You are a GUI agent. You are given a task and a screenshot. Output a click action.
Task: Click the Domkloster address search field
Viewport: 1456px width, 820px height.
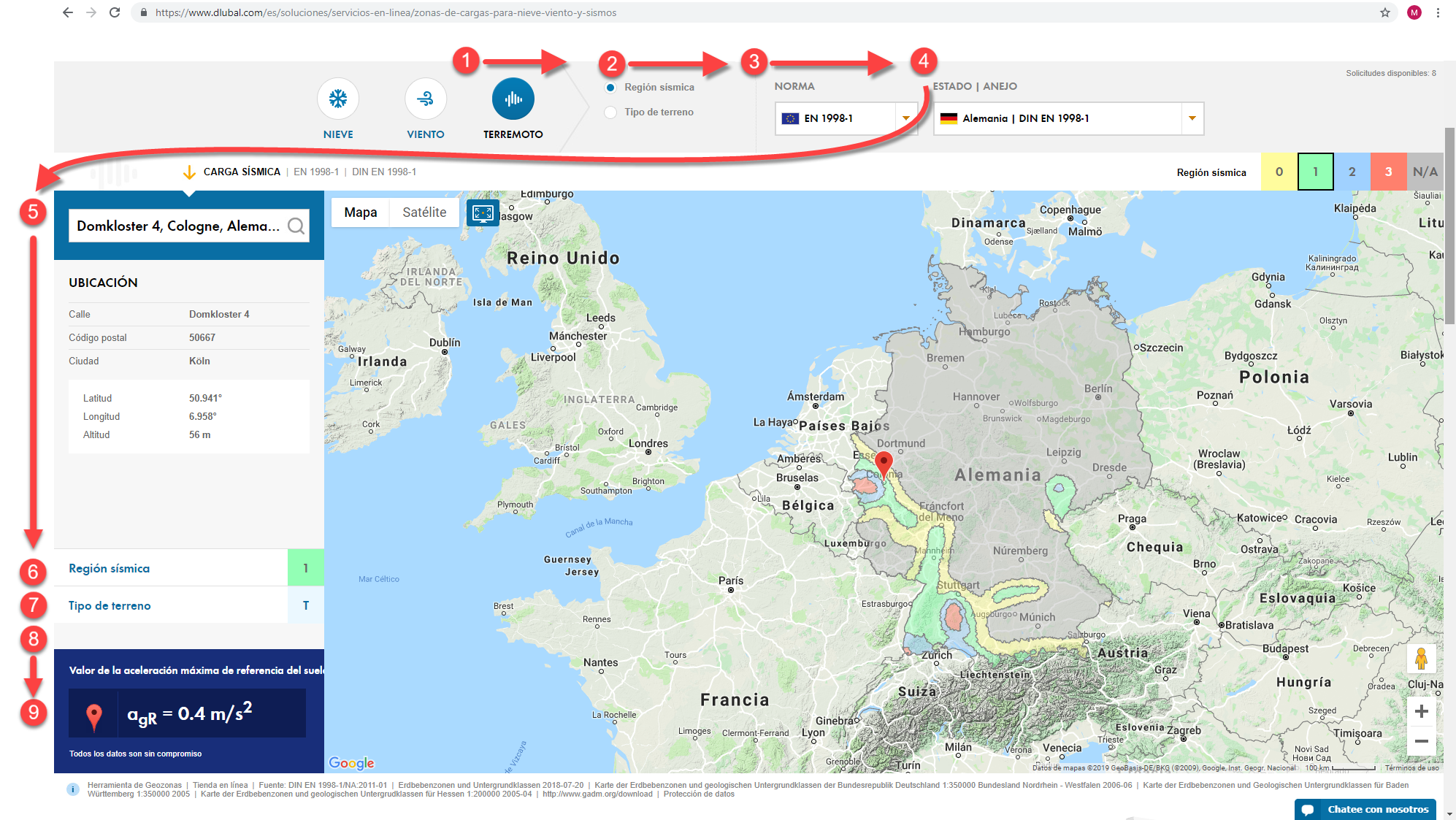178,226
